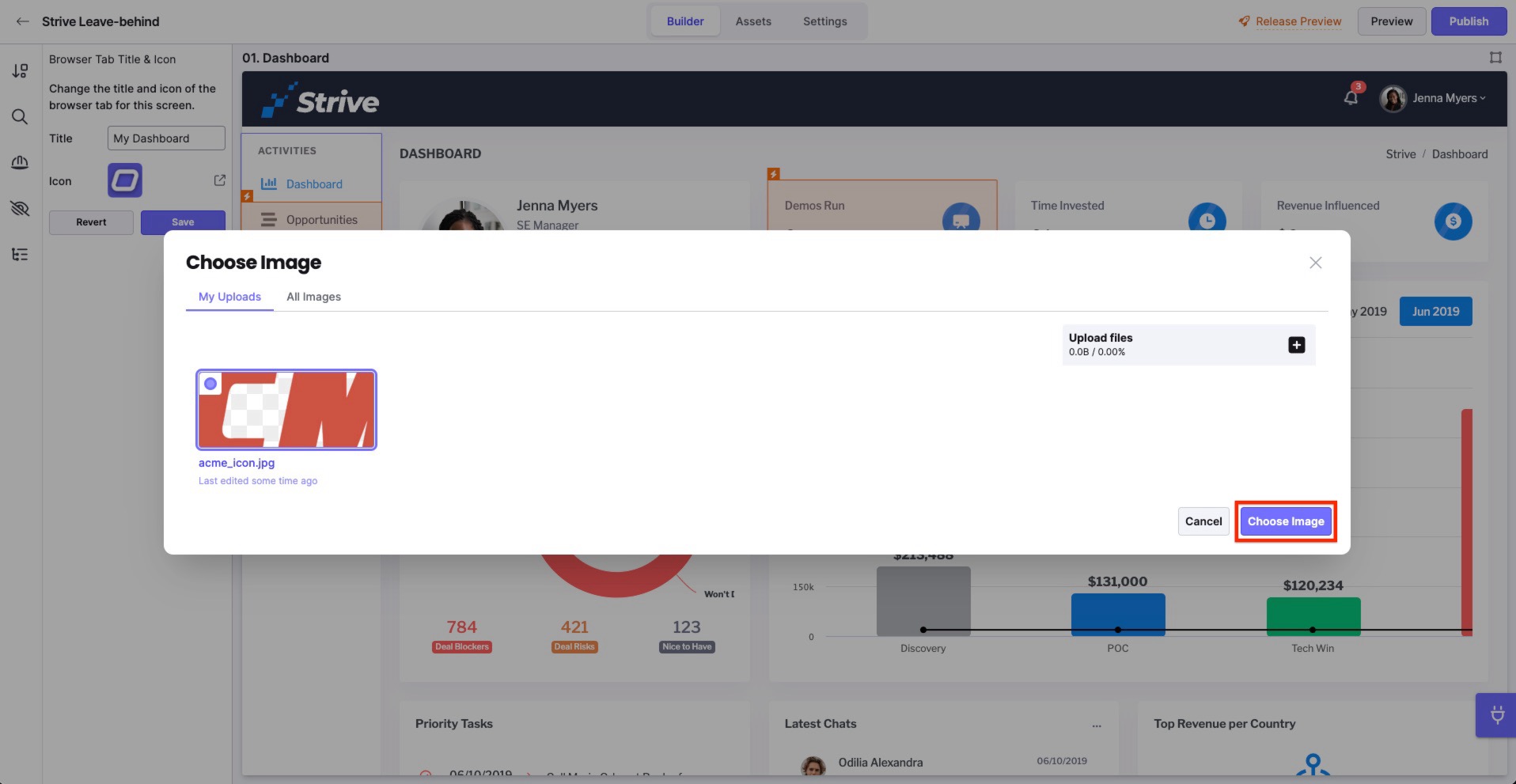Screen dimensions: 1516x784
Task: Click the Preview button
Action: (x=1392, y=21)
